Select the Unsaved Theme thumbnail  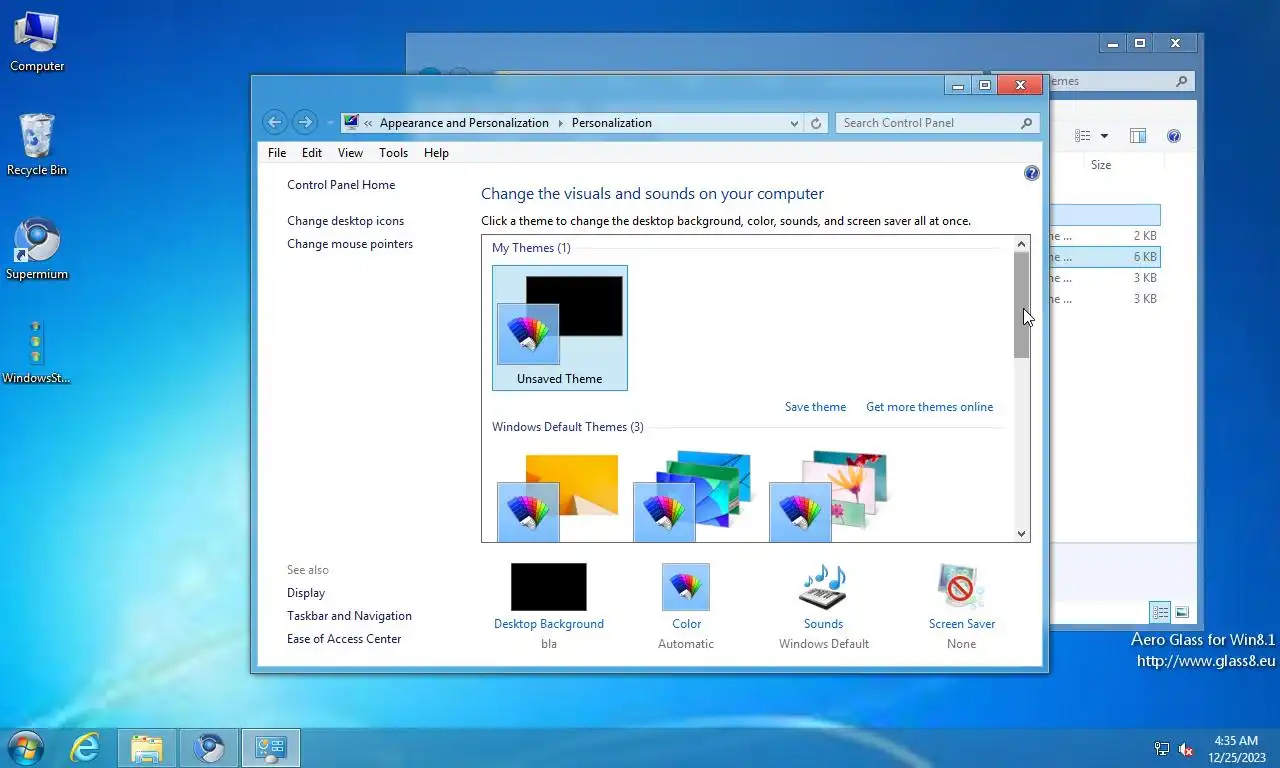[x=560, y=328]
